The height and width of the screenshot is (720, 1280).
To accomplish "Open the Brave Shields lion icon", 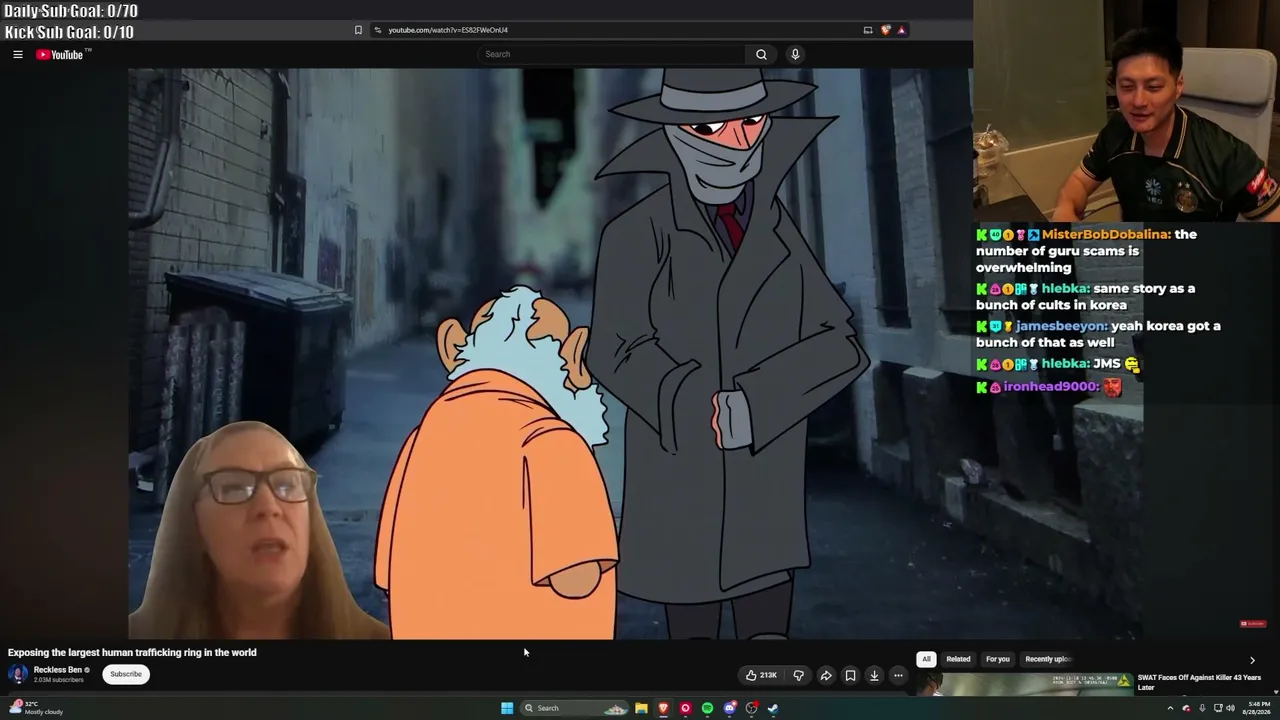I will [x=885, y=30].
